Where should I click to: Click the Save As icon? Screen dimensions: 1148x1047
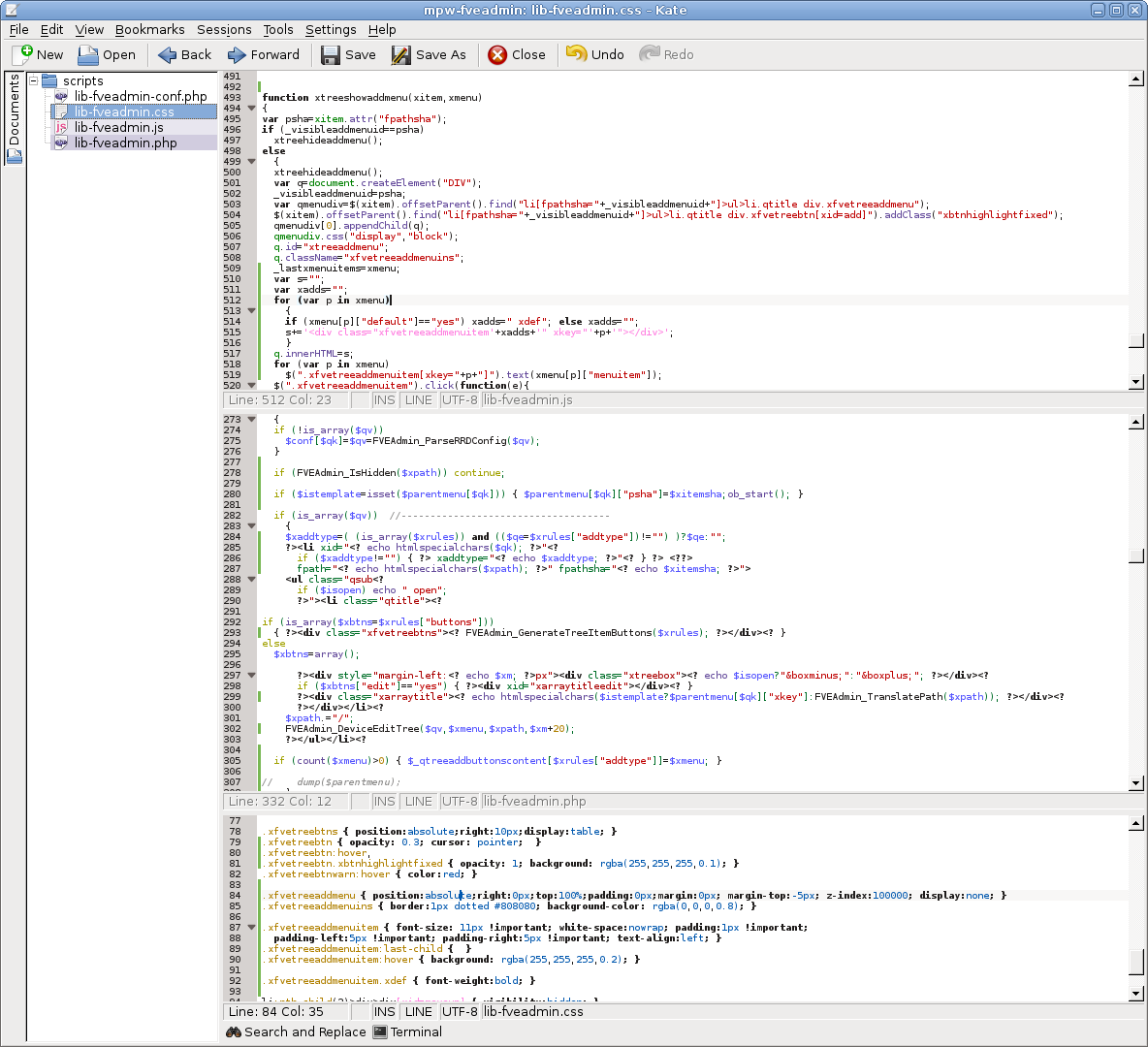point(401,55)
